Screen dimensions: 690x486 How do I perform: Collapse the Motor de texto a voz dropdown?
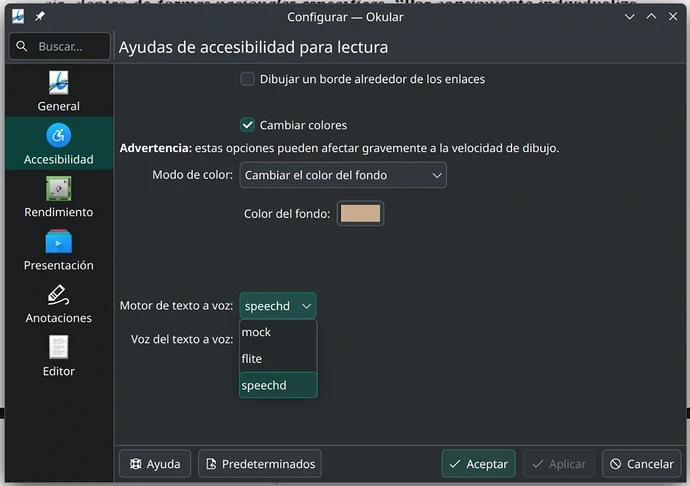[x=278, y=306]
